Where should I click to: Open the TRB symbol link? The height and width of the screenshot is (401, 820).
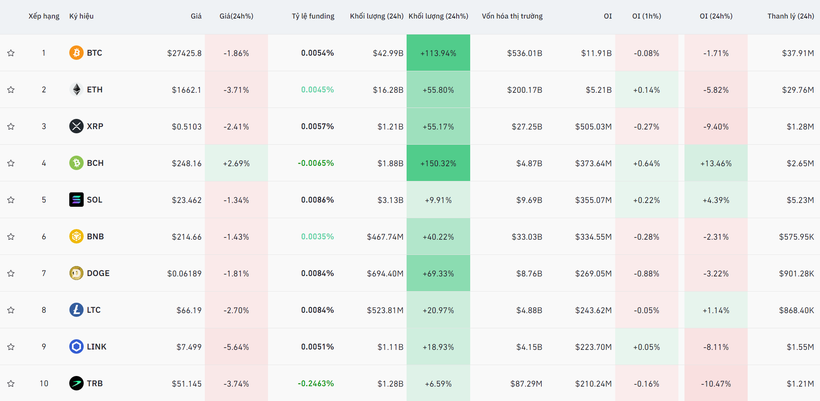[94, 384]
